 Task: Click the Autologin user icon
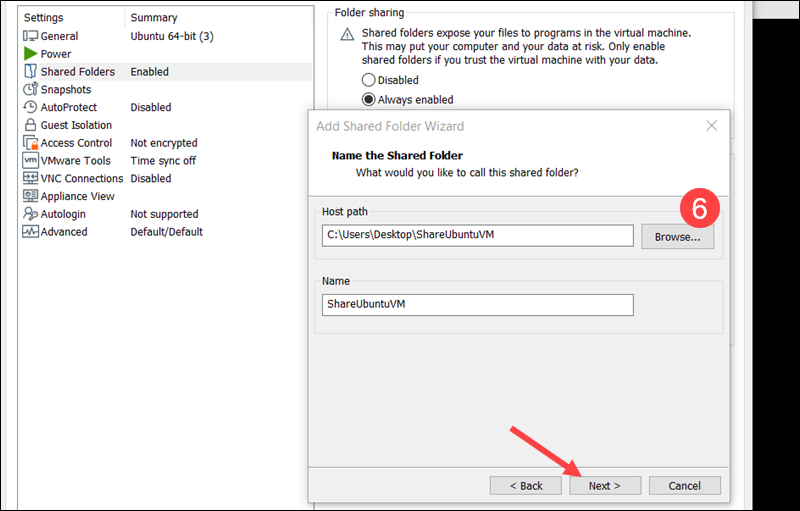click(30, 214)
